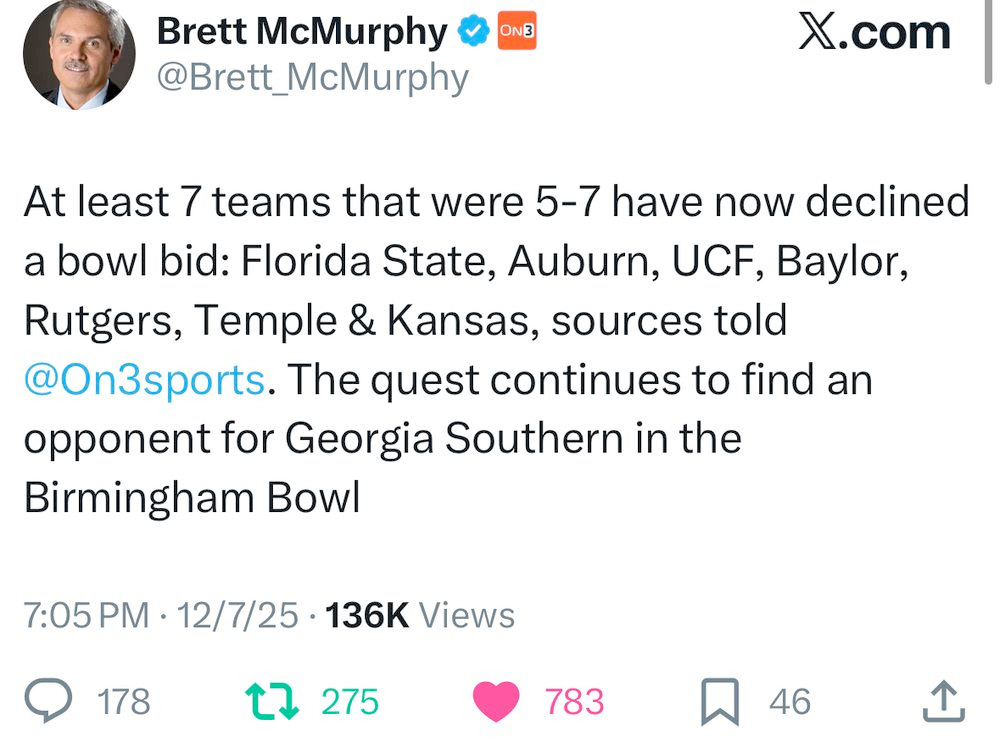Click the 275 reposts count
Viewport: 1000px width, 752px height.
(350, 701)
